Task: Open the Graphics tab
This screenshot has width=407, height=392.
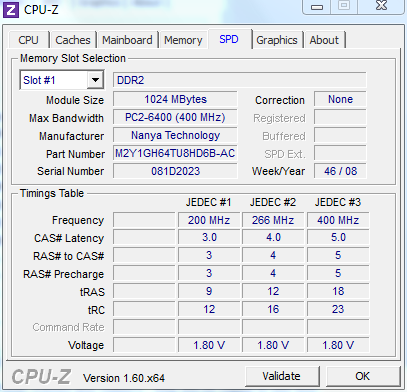Action: [277, 40]
